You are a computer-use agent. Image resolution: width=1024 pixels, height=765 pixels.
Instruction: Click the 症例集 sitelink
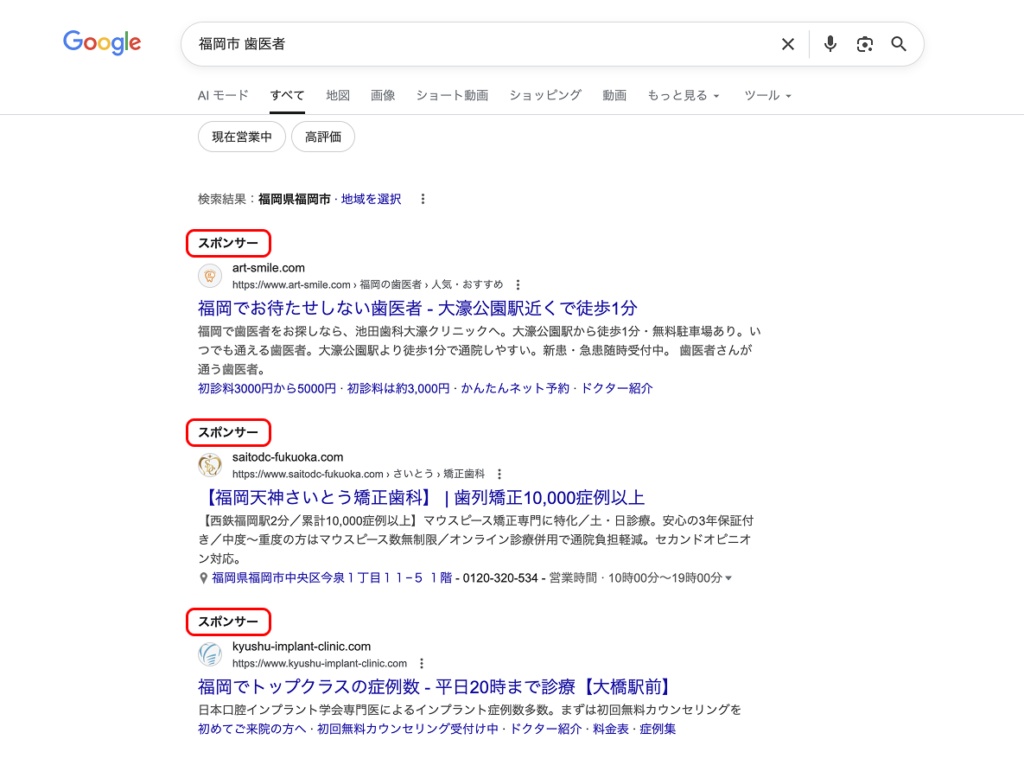[x=658, y=729]
